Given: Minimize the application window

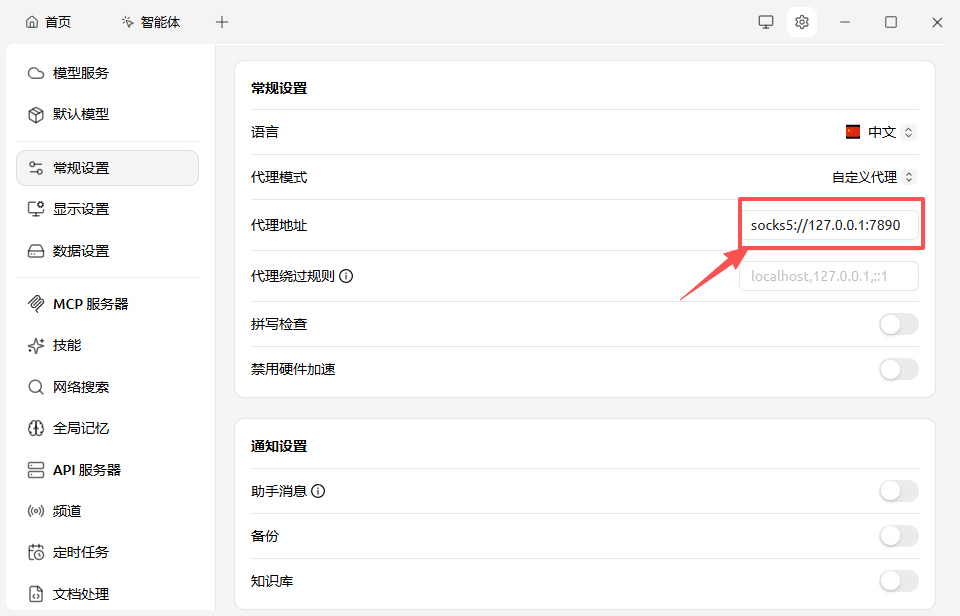Looking at the screenshot, I should [x=845, y=22].
